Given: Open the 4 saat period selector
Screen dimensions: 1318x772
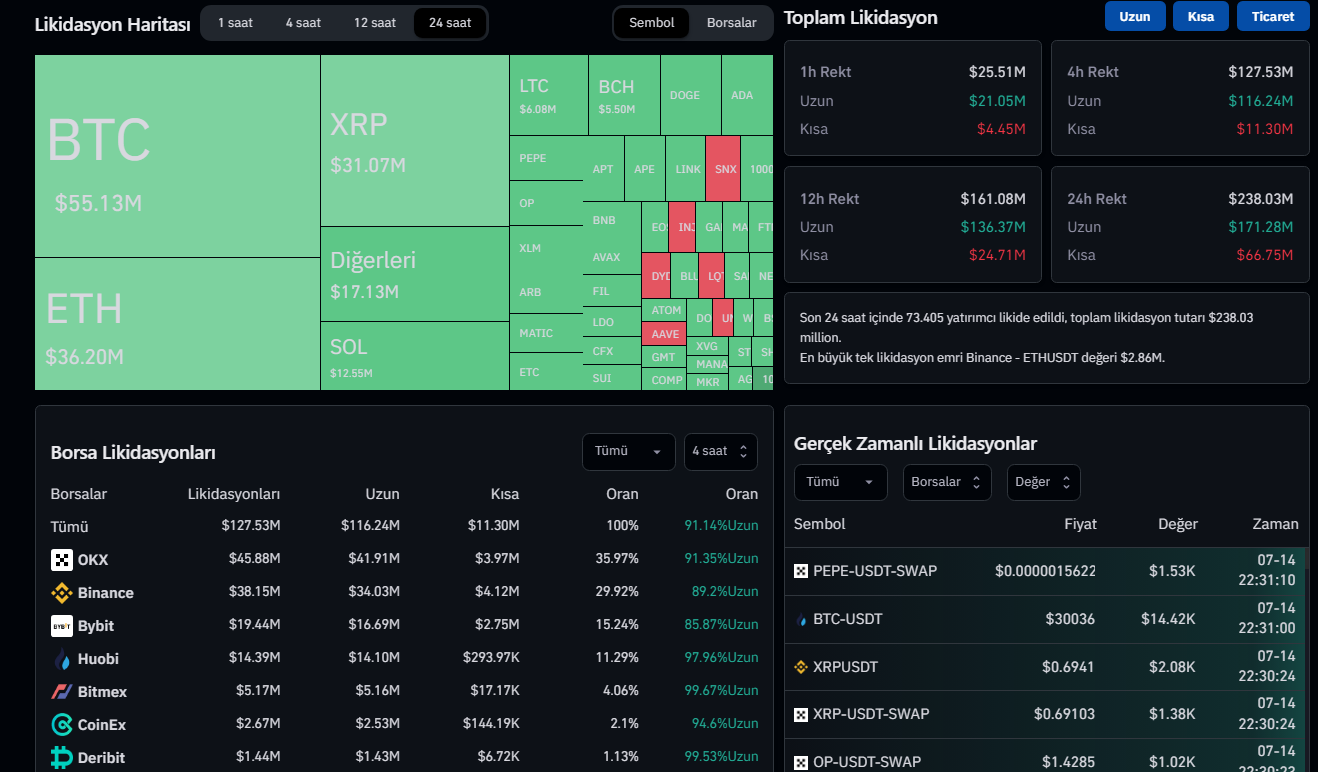Looking at the screenshot, I should (720, 451).
